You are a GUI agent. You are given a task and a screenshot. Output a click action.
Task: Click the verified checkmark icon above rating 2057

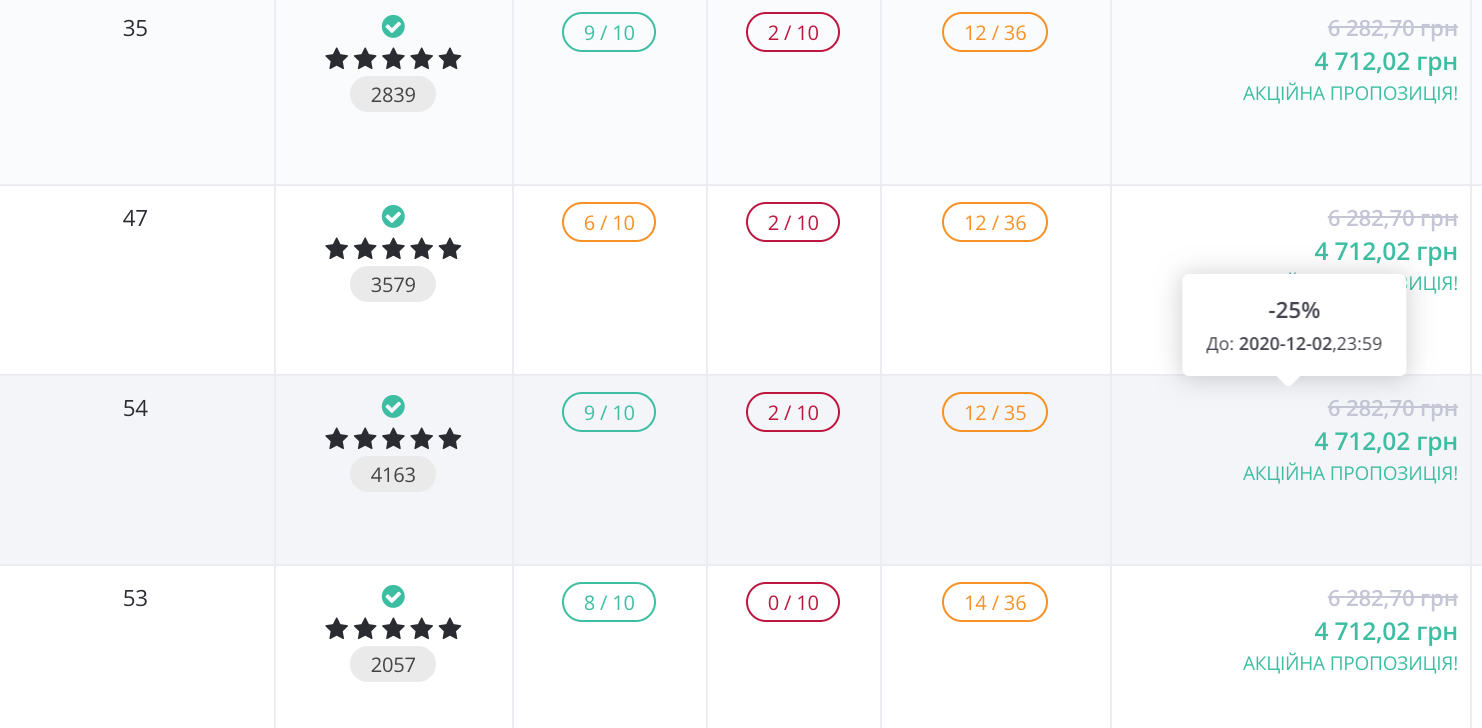393,596
